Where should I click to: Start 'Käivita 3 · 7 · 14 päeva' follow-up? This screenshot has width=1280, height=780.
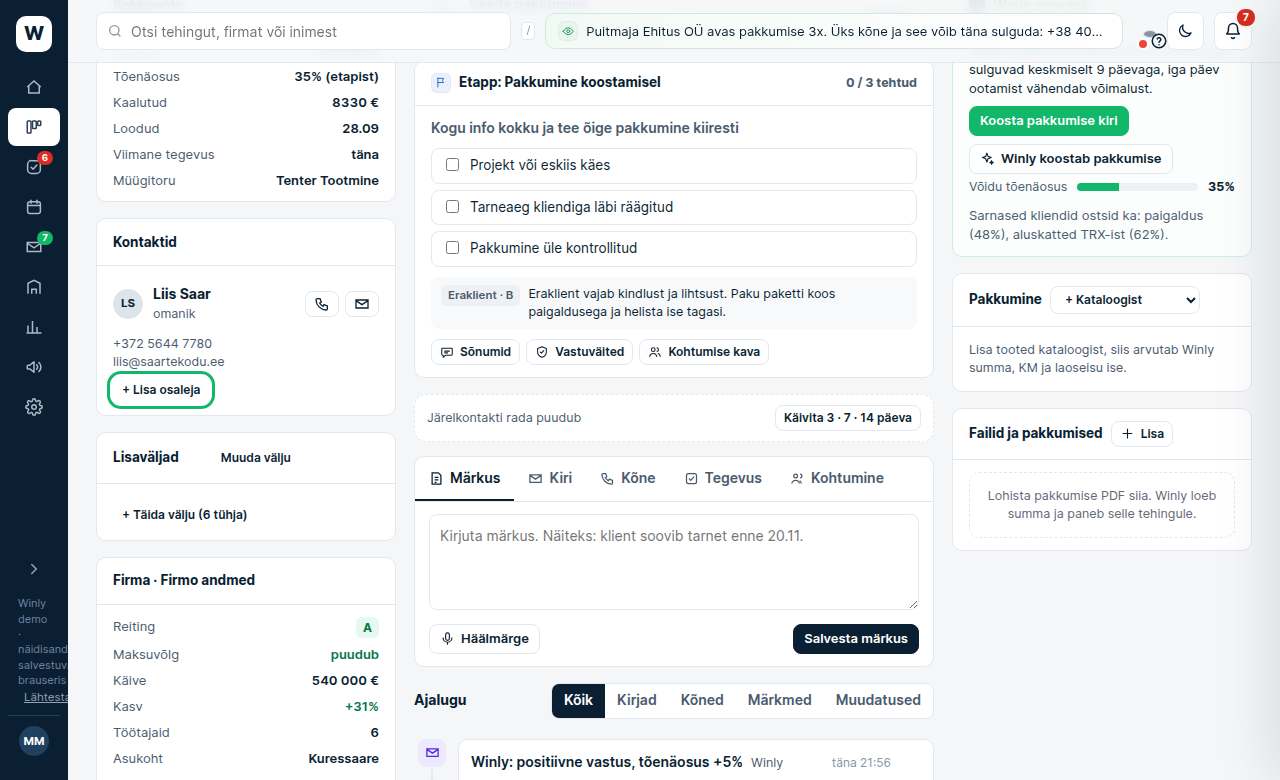[848, 417]
